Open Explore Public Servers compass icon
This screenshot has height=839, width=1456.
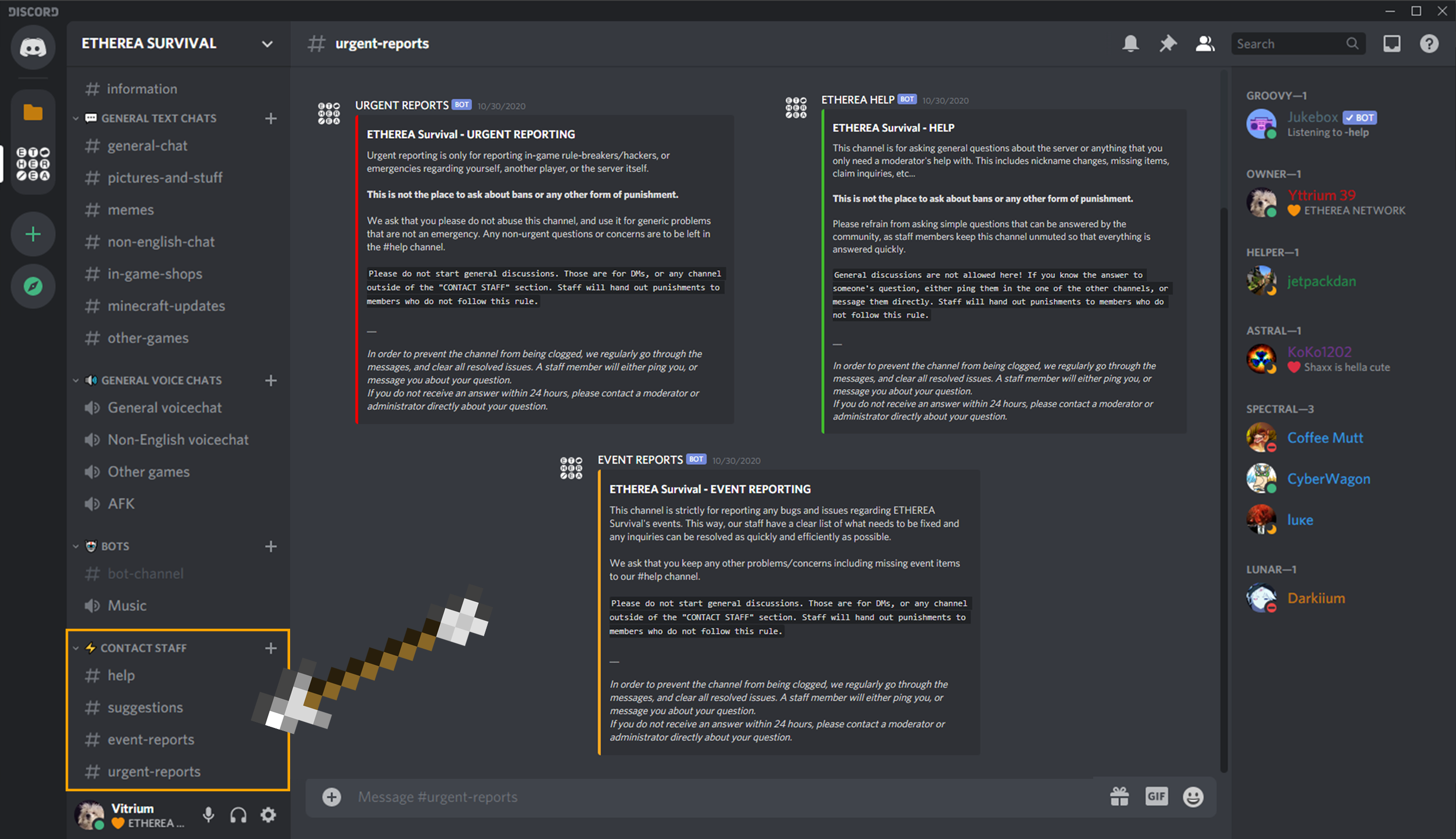click(33, 286)
